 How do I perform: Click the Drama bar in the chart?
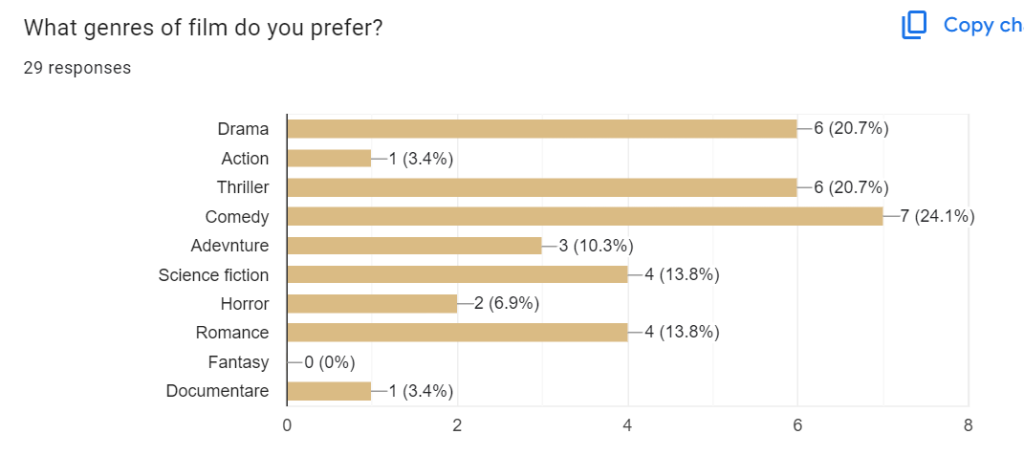click(x=542, y=129)
